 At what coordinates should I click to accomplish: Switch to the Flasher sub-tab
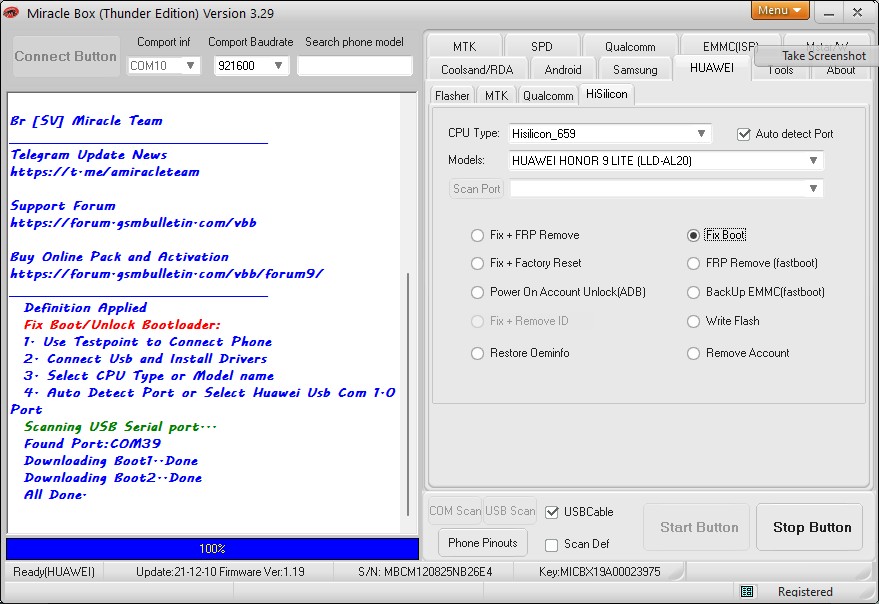pyautogui.click(x=452, y=96)
